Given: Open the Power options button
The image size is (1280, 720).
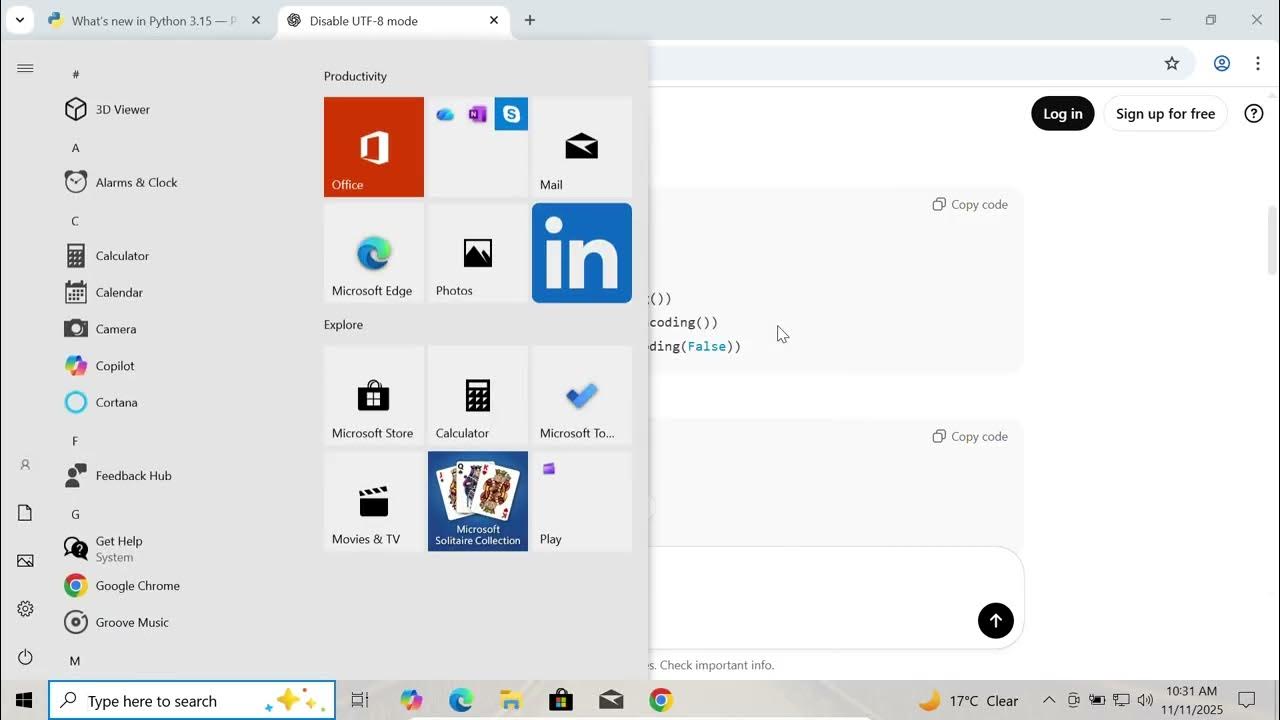Looking at the screenshot, I should click(x=26, y=657).
